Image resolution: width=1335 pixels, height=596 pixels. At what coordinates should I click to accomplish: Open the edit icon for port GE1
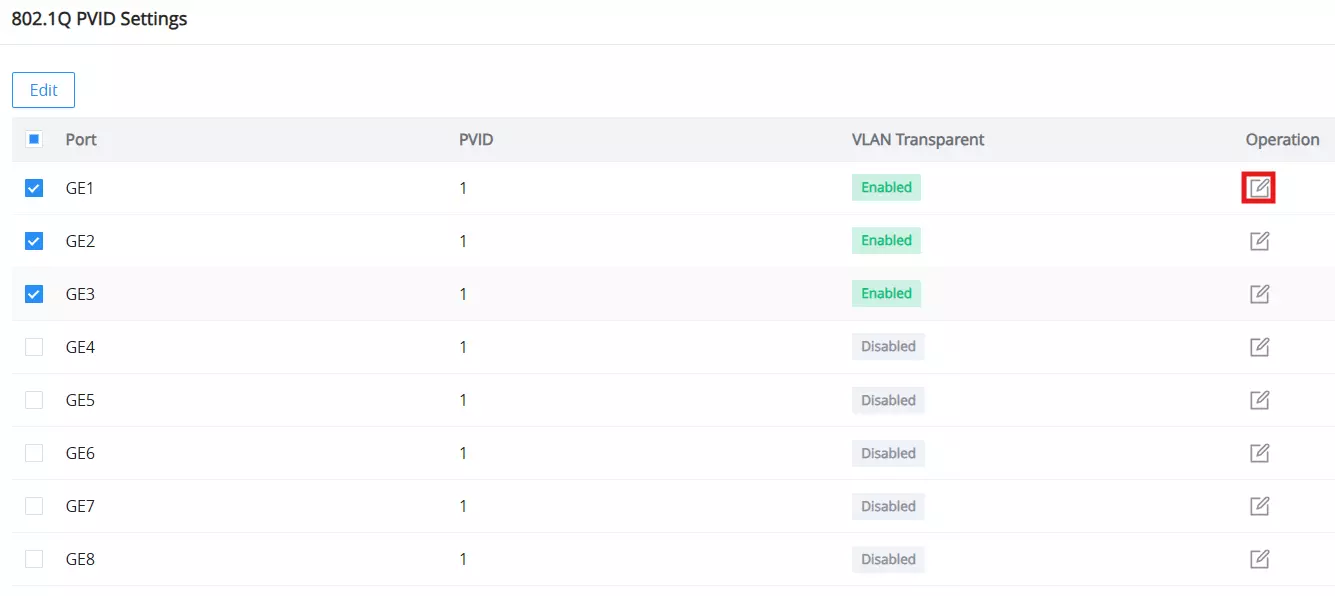[x=1259, y=187]
